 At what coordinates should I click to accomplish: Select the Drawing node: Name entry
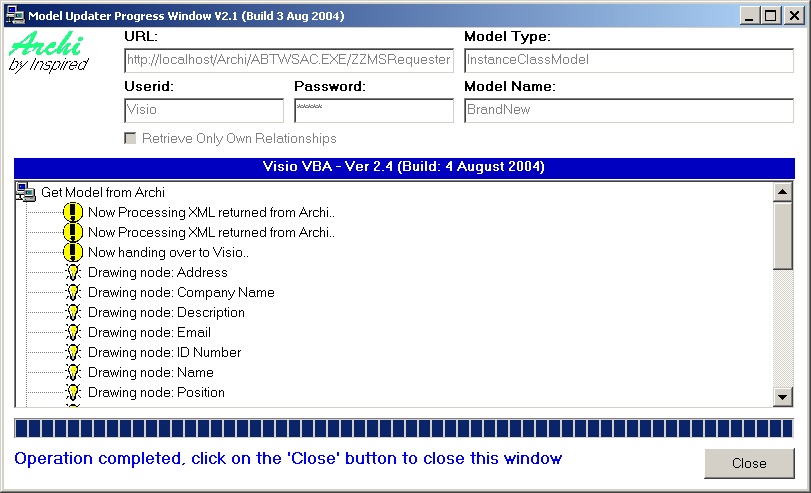(150, 372)
